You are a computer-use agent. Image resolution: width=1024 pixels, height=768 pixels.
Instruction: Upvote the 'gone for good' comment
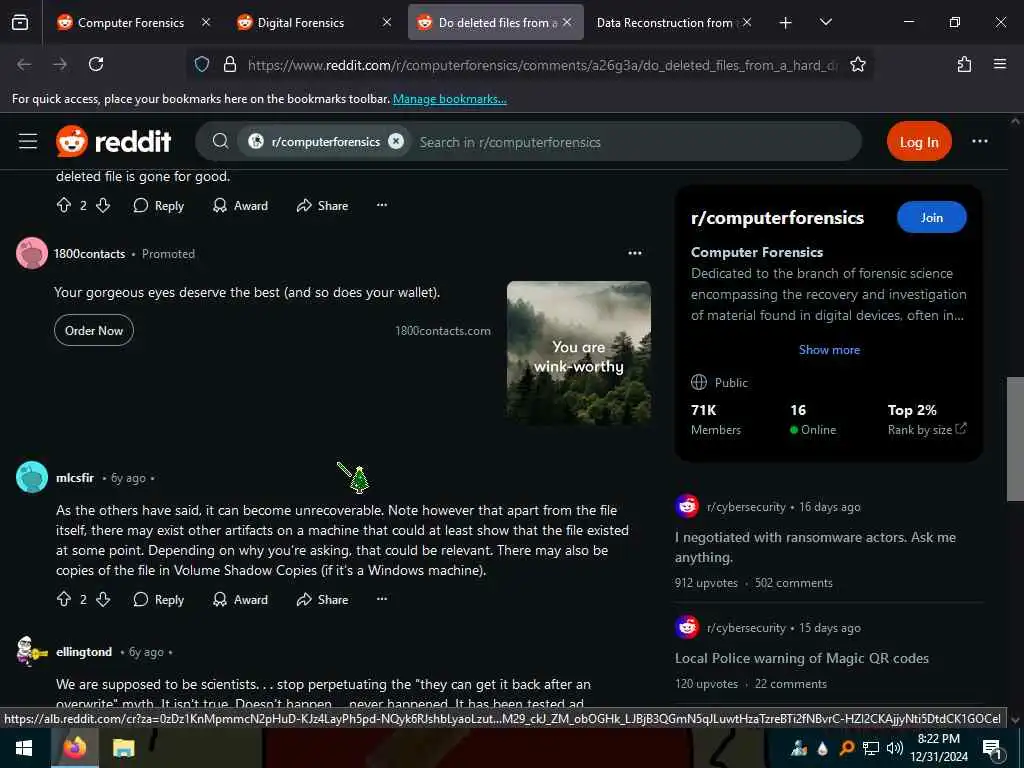(x=64, y=205)
